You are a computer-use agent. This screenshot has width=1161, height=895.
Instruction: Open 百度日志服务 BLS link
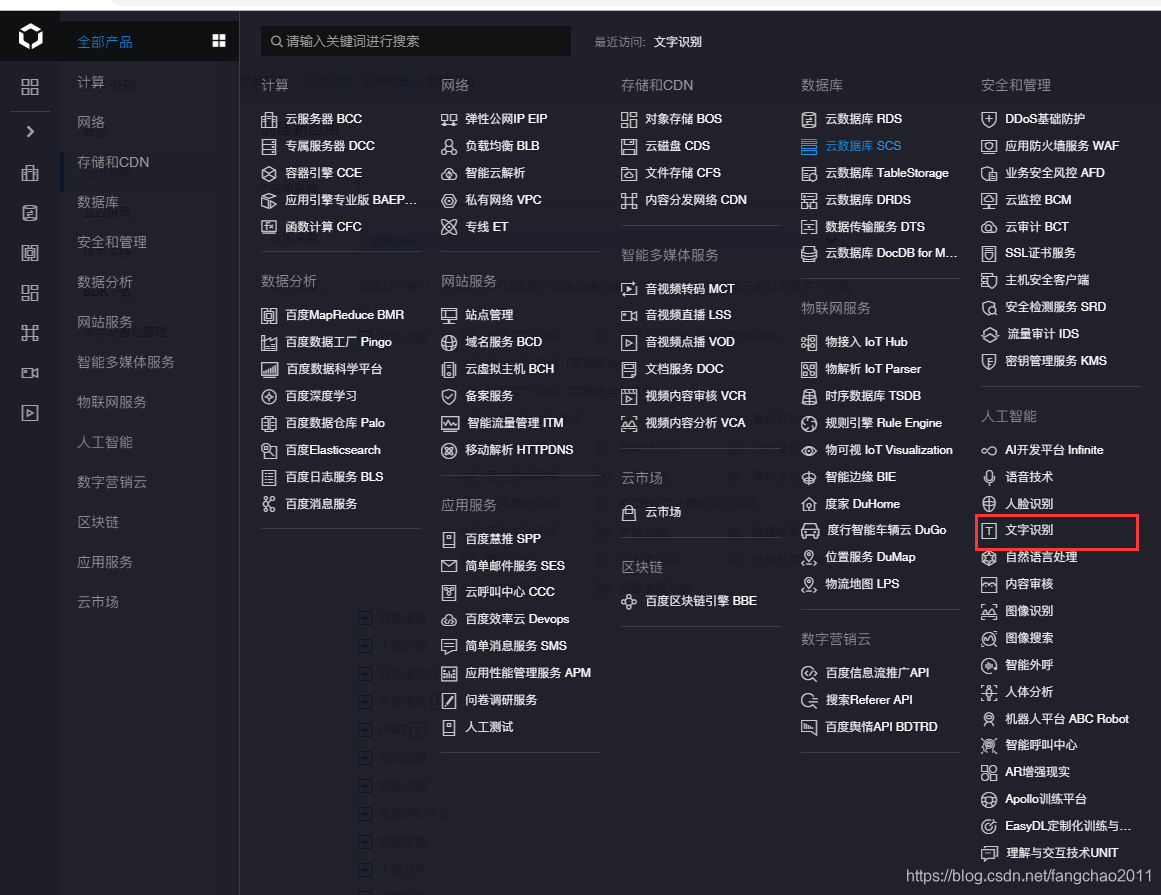334,477
